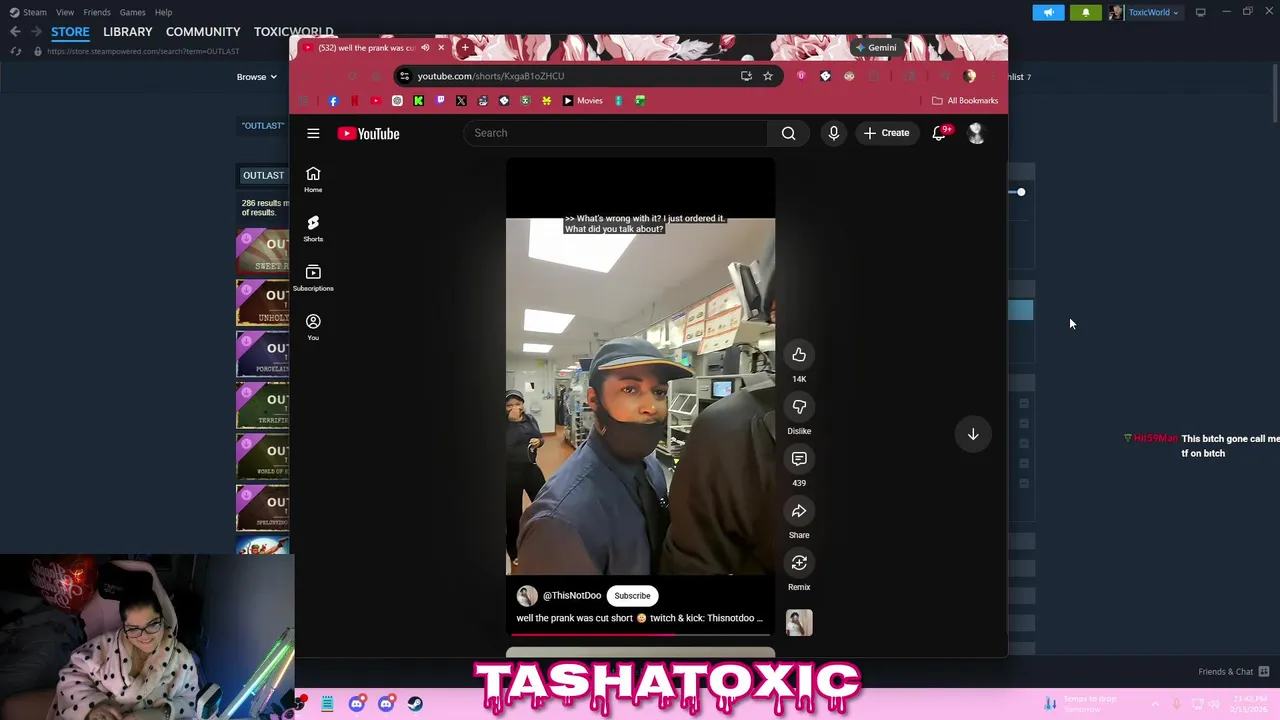Share the short

(799, 511)
